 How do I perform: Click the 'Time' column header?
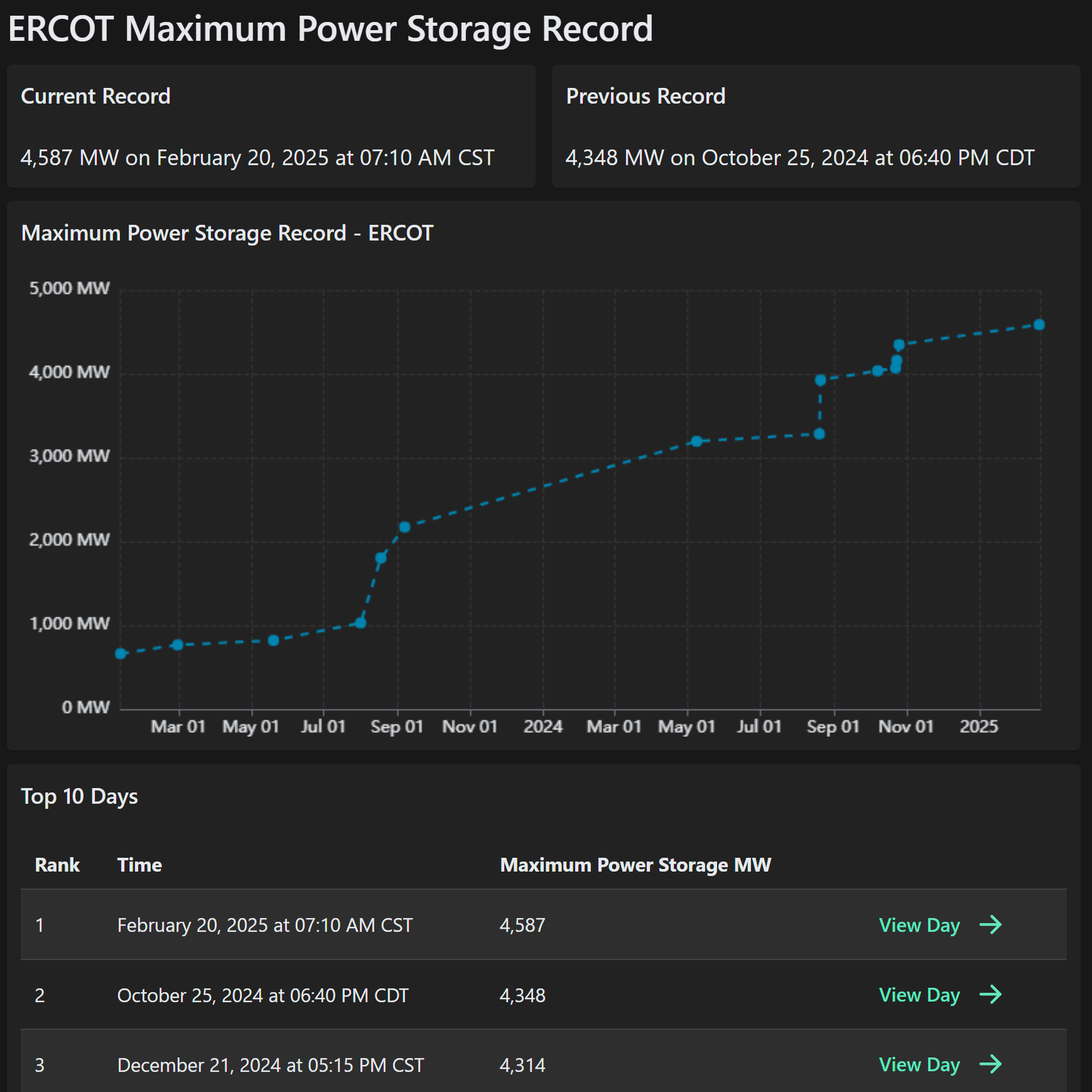click(x=139, y=865)
